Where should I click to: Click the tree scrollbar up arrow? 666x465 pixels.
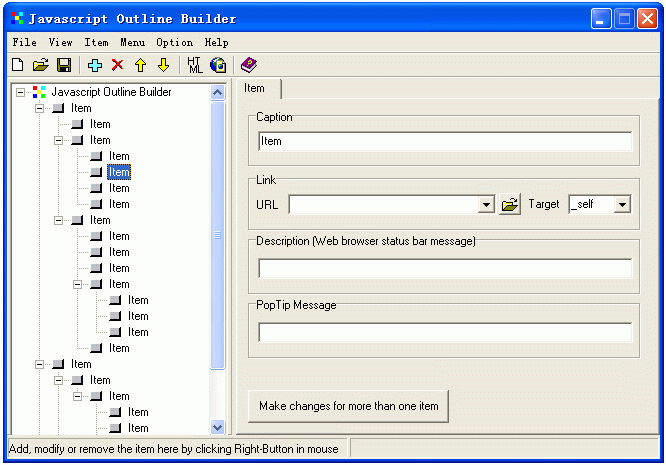coord(217,93)
